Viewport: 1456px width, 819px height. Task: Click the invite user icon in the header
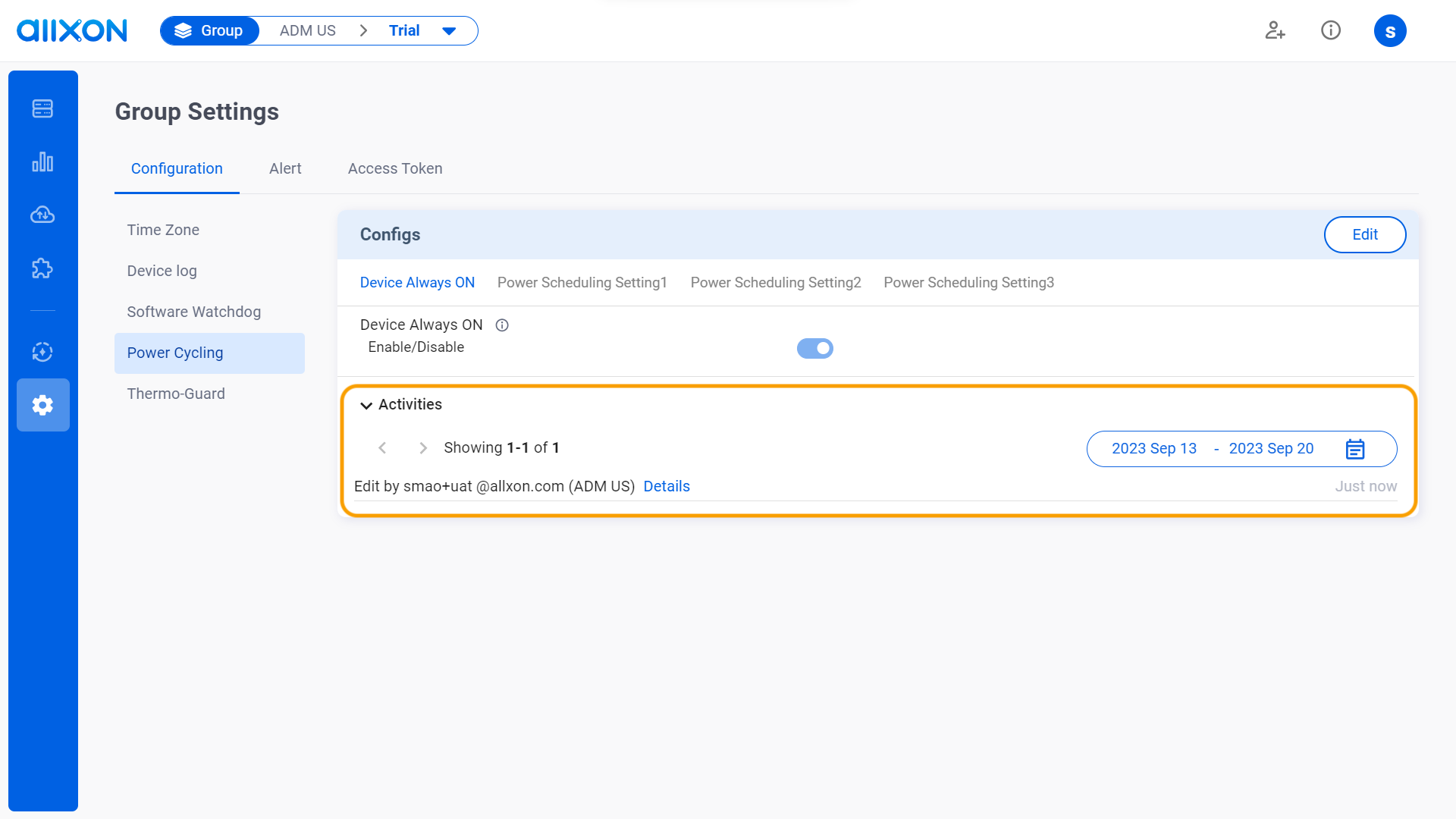click(1275, 30)
